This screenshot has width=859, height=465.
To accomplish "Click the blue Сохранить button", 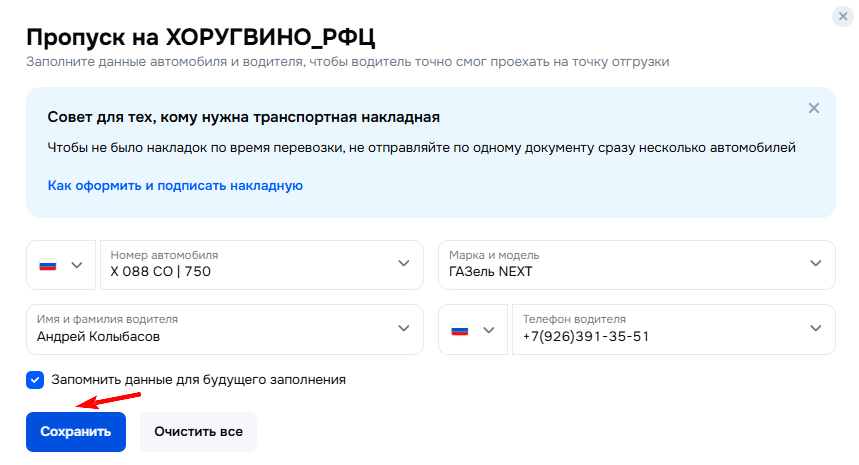I will click(x=76, y=432).
